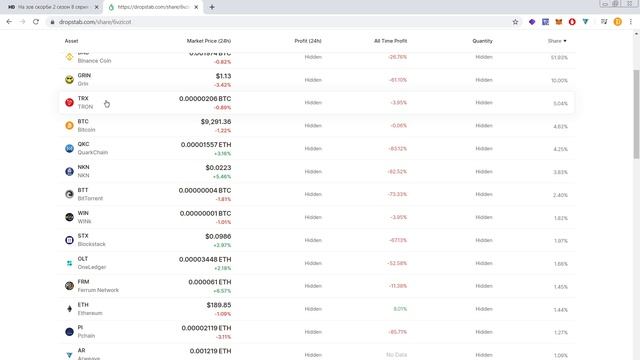
Task: Click the Blockstack STX logo
Action: tap(69, 240)
